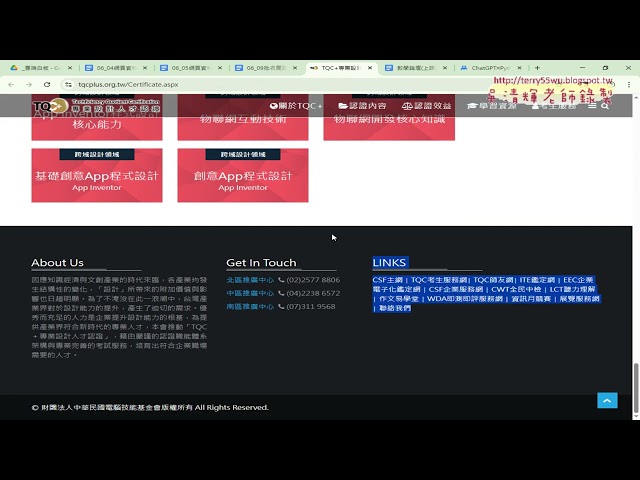640x480 pixels.
Task: Close the 06_05 tab
Action: 220,68
